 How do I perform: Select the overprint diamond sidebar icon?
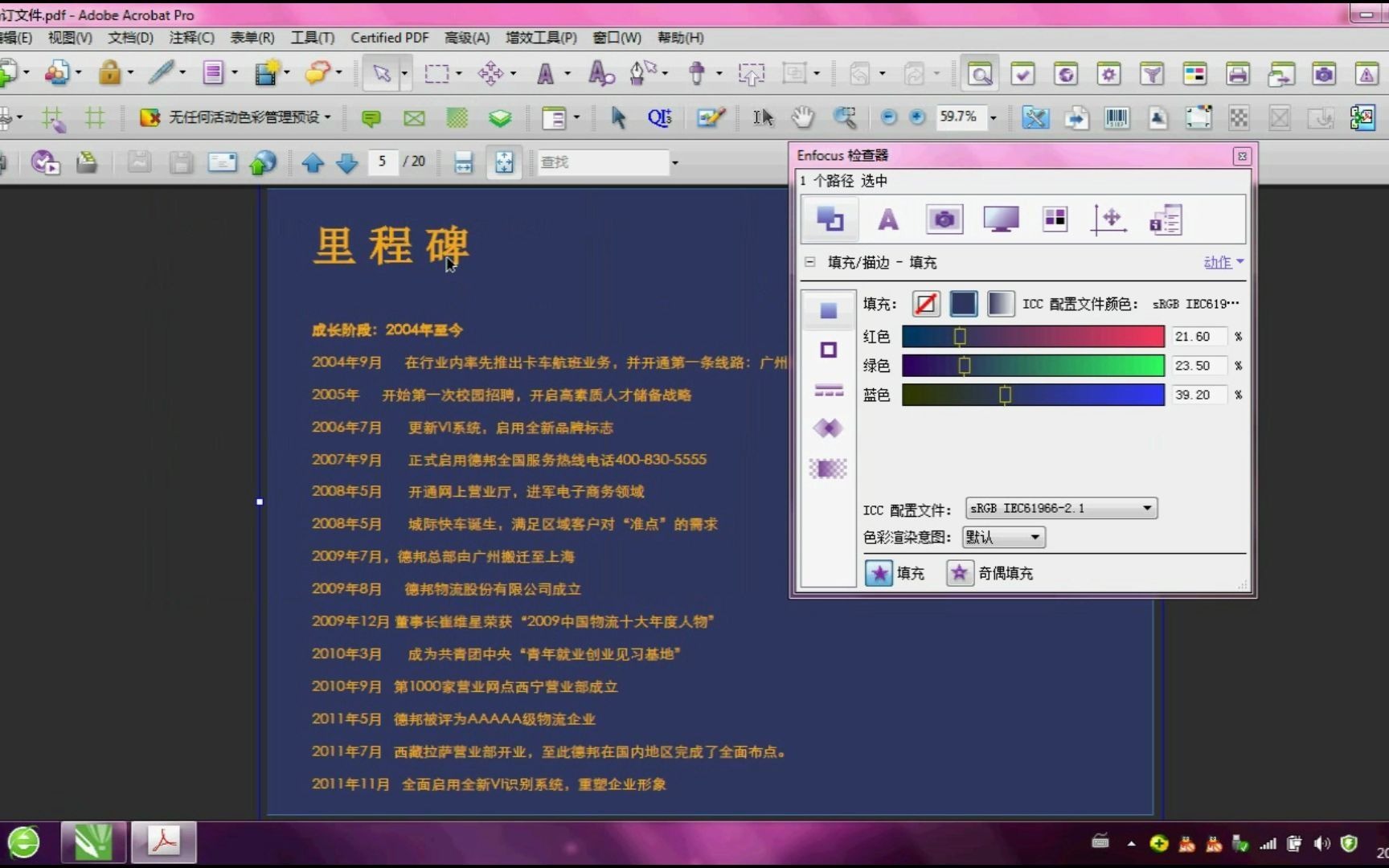pyautogui.click(x=828, y=428)
